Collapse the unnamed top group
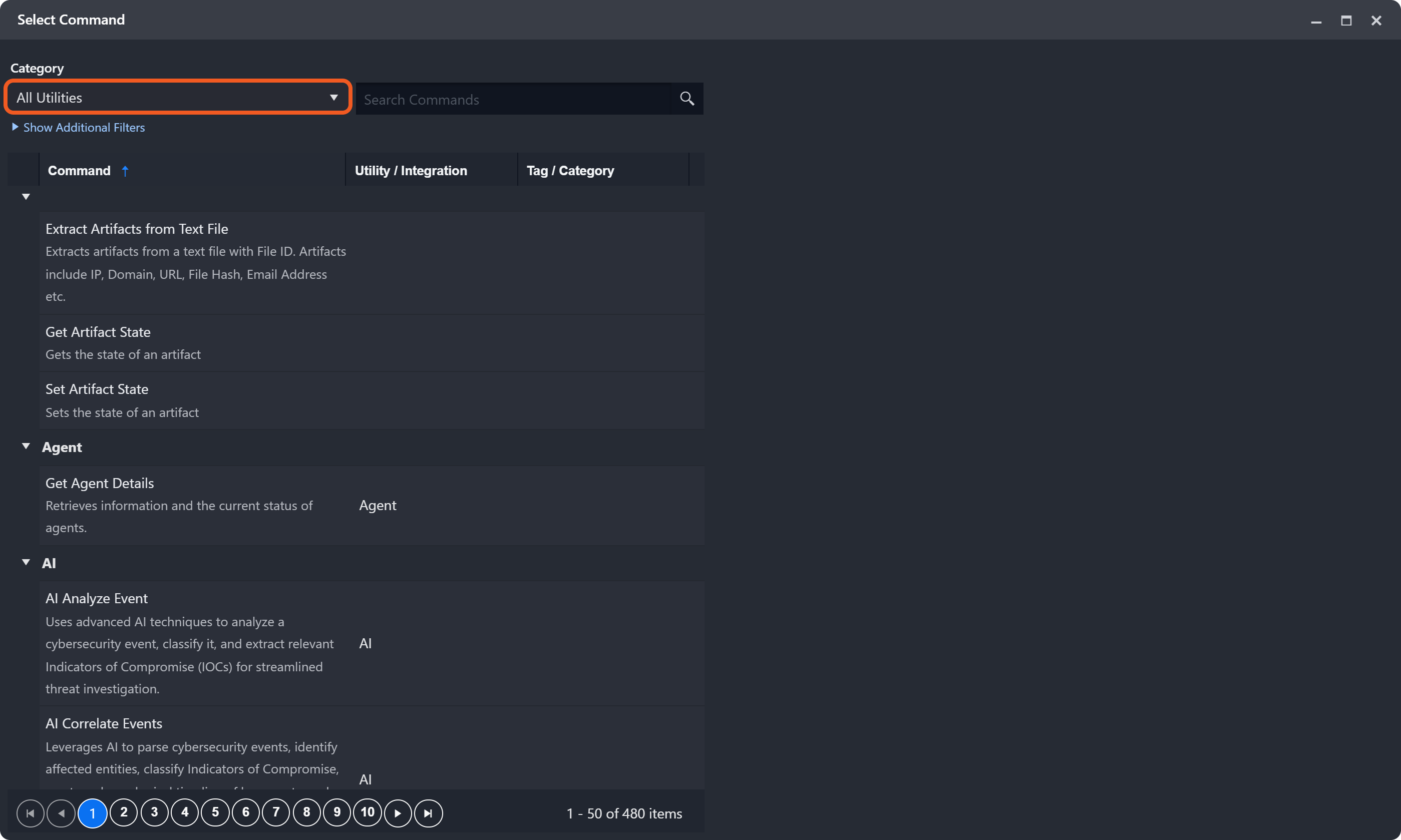1401x840 pixels. coord(26,197)
